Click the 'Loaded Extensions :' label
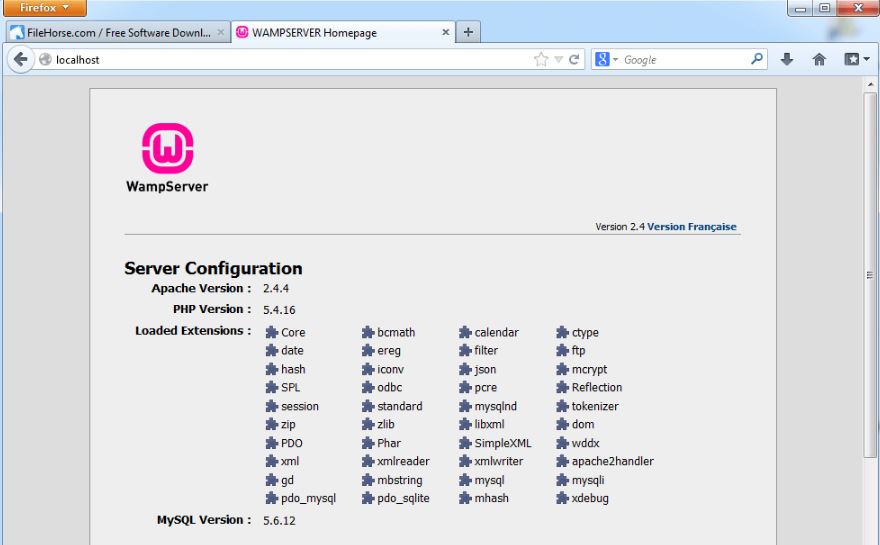Viewport: 880px width, 545px height. (x=193, y=331)
